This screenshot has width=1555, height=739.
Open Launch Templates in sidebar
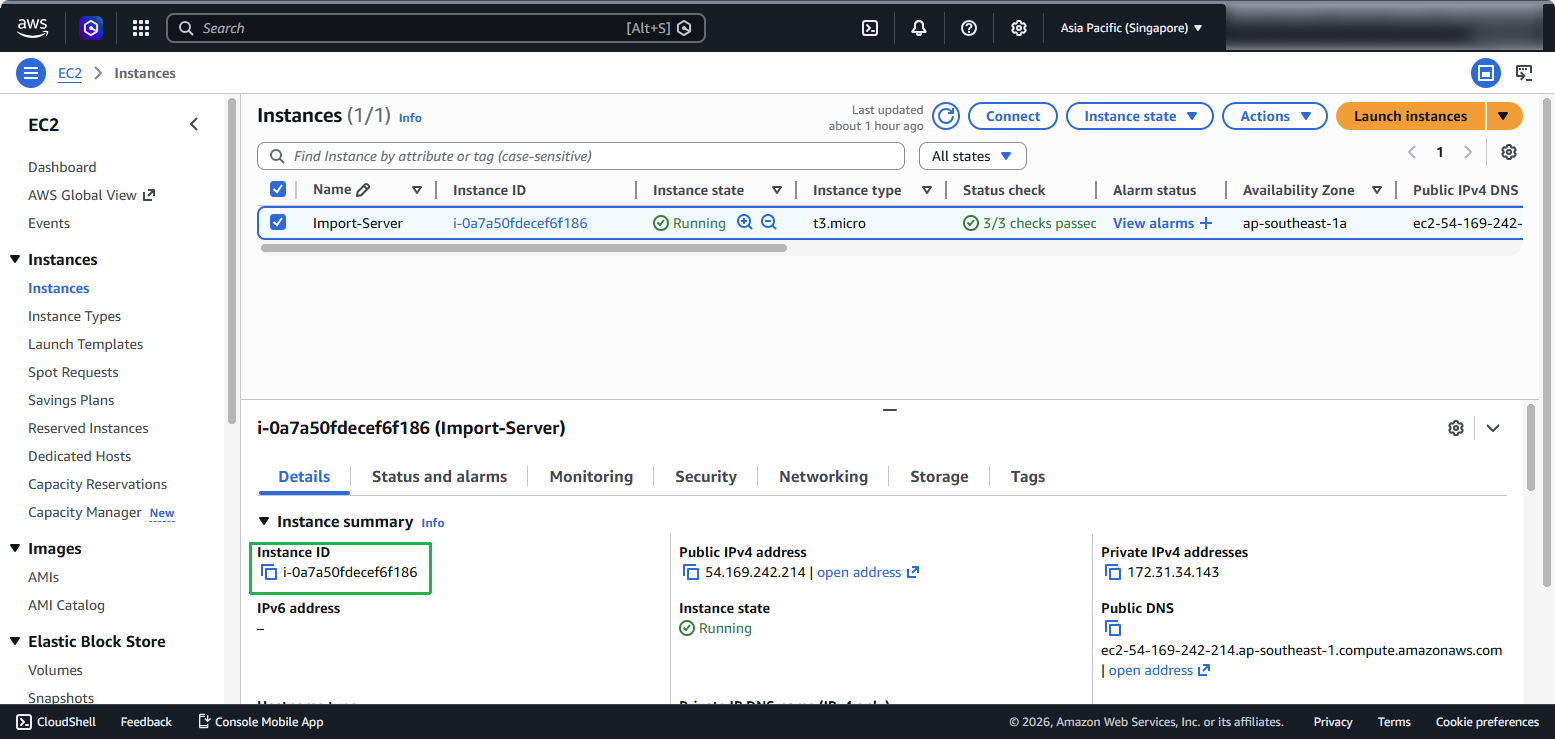click(85, 344)
